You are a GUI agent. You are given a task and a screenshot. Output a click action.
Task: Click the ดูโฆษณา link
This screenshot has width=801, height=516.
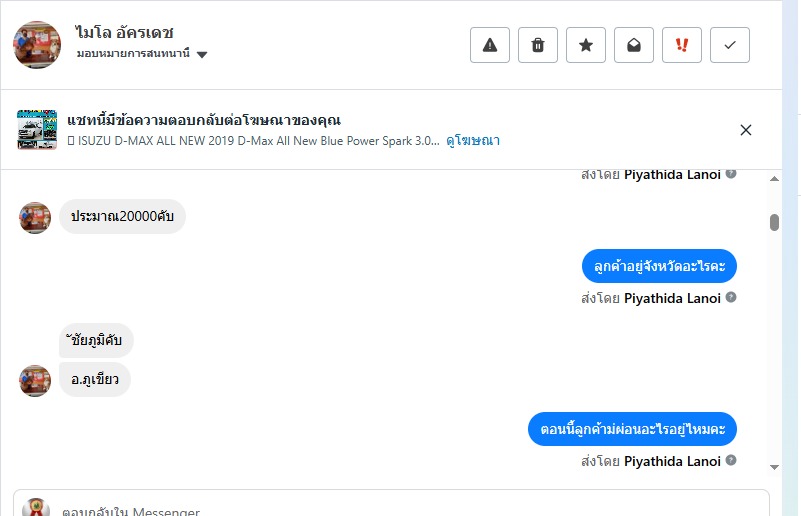473,141
